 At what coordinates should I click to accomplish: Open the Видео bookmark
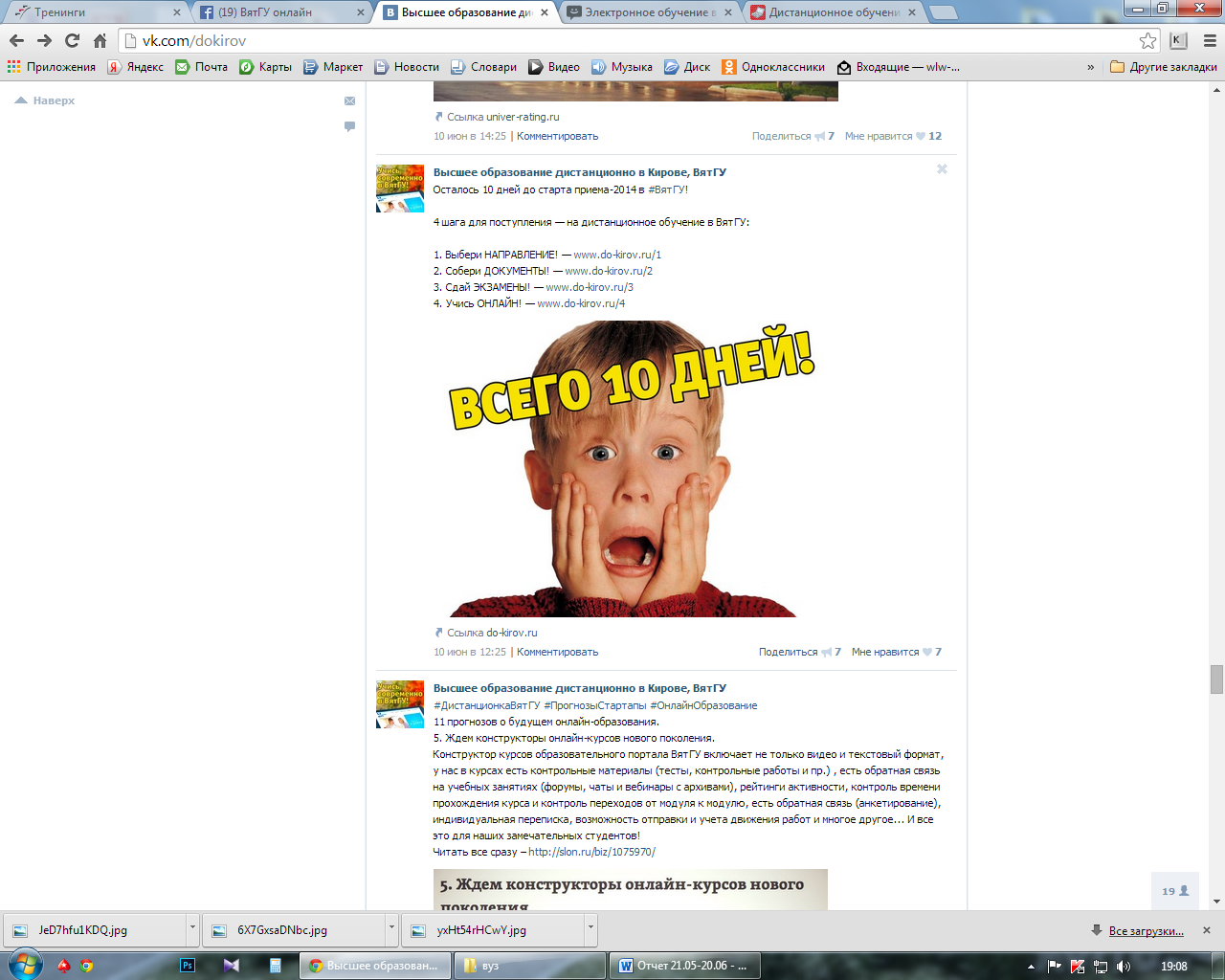click(554, 67)
